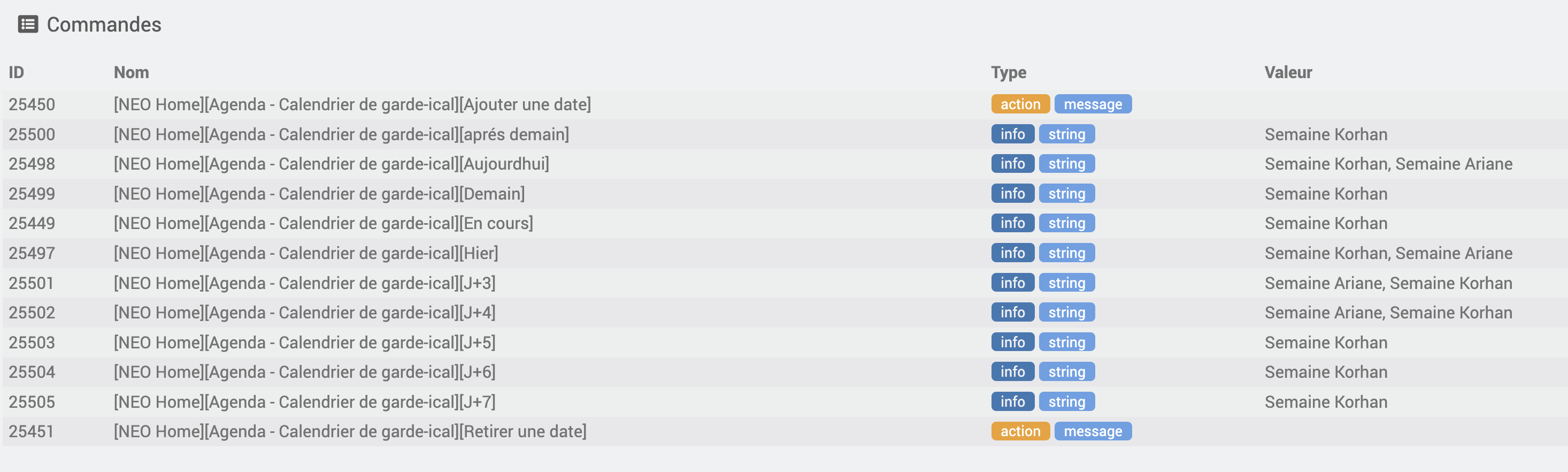Viewport: 1568px width, 472px height.
Task: Click the info badge for aprés demain row
Action: tap(1012, 134)
